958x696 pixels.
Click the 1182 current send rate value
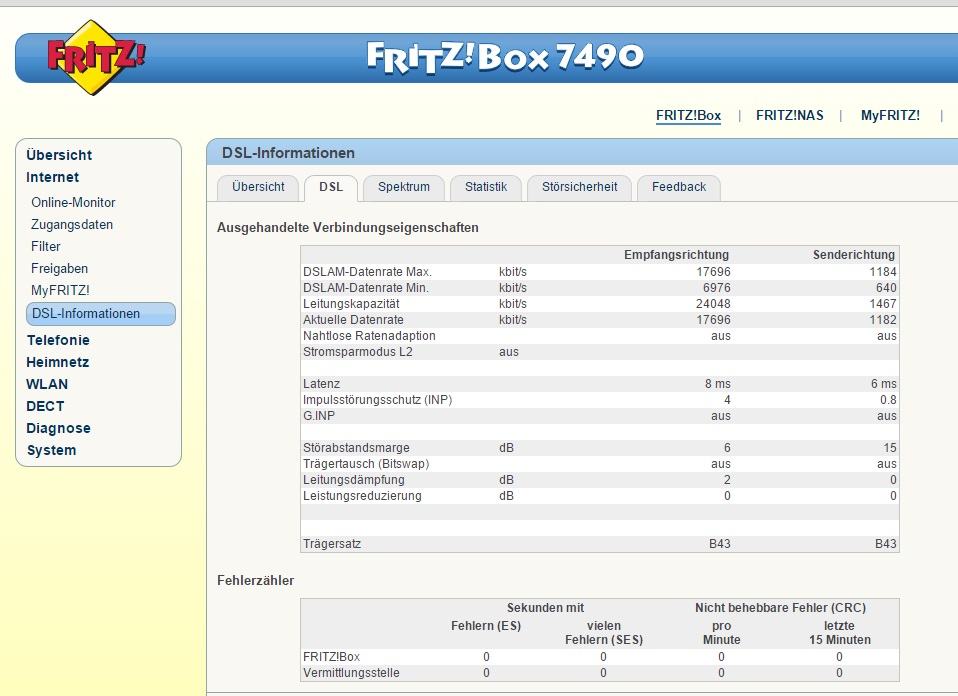(x=883, y=320)
